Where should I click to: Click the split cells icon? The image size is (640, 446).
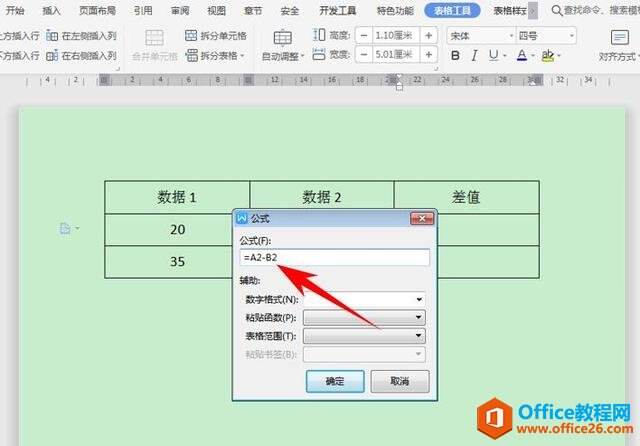[x=191, y=36]
